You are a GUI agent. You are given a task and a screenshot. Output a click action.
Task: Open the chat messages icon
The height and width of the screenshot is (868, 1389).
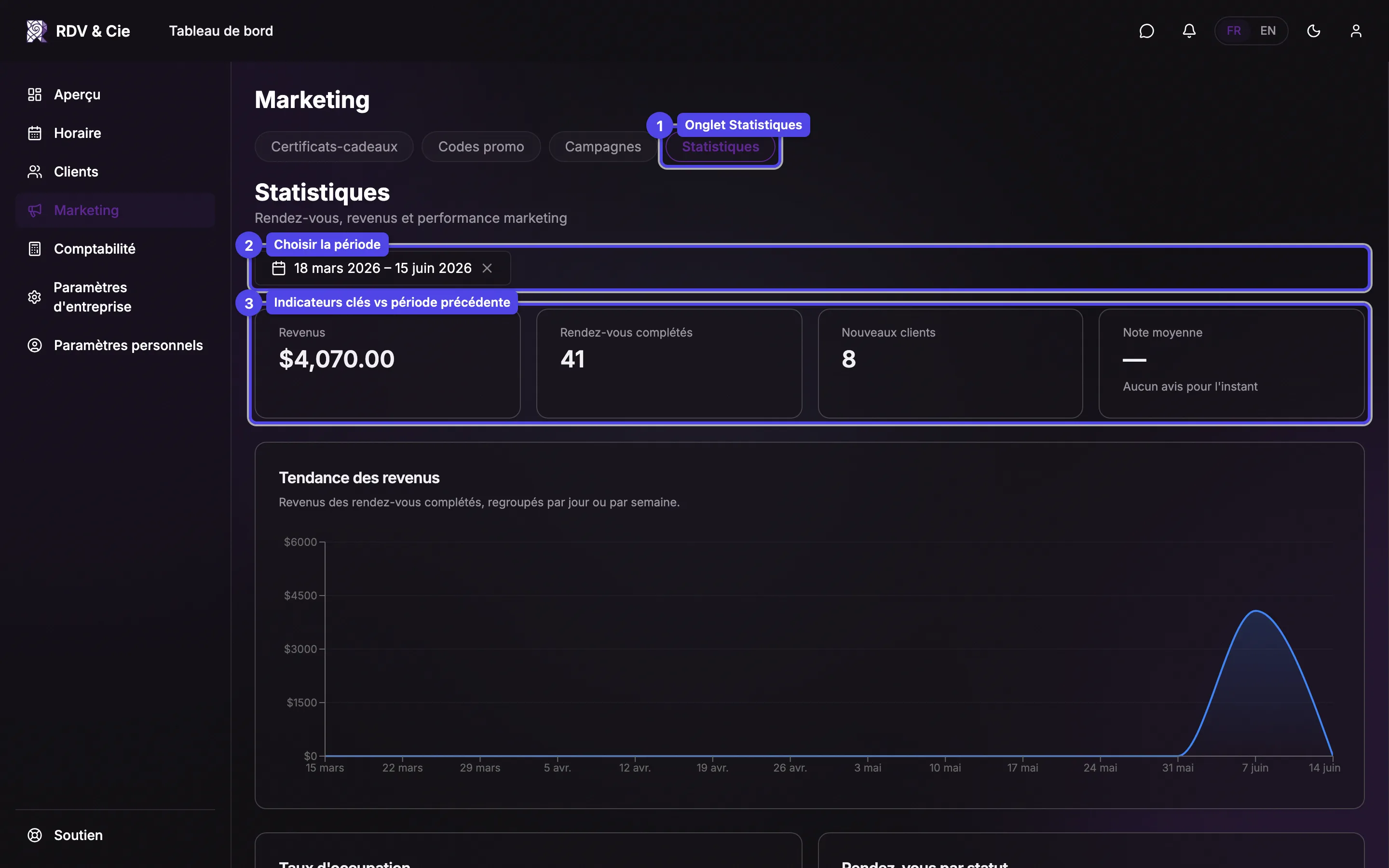click(1146, 31)
